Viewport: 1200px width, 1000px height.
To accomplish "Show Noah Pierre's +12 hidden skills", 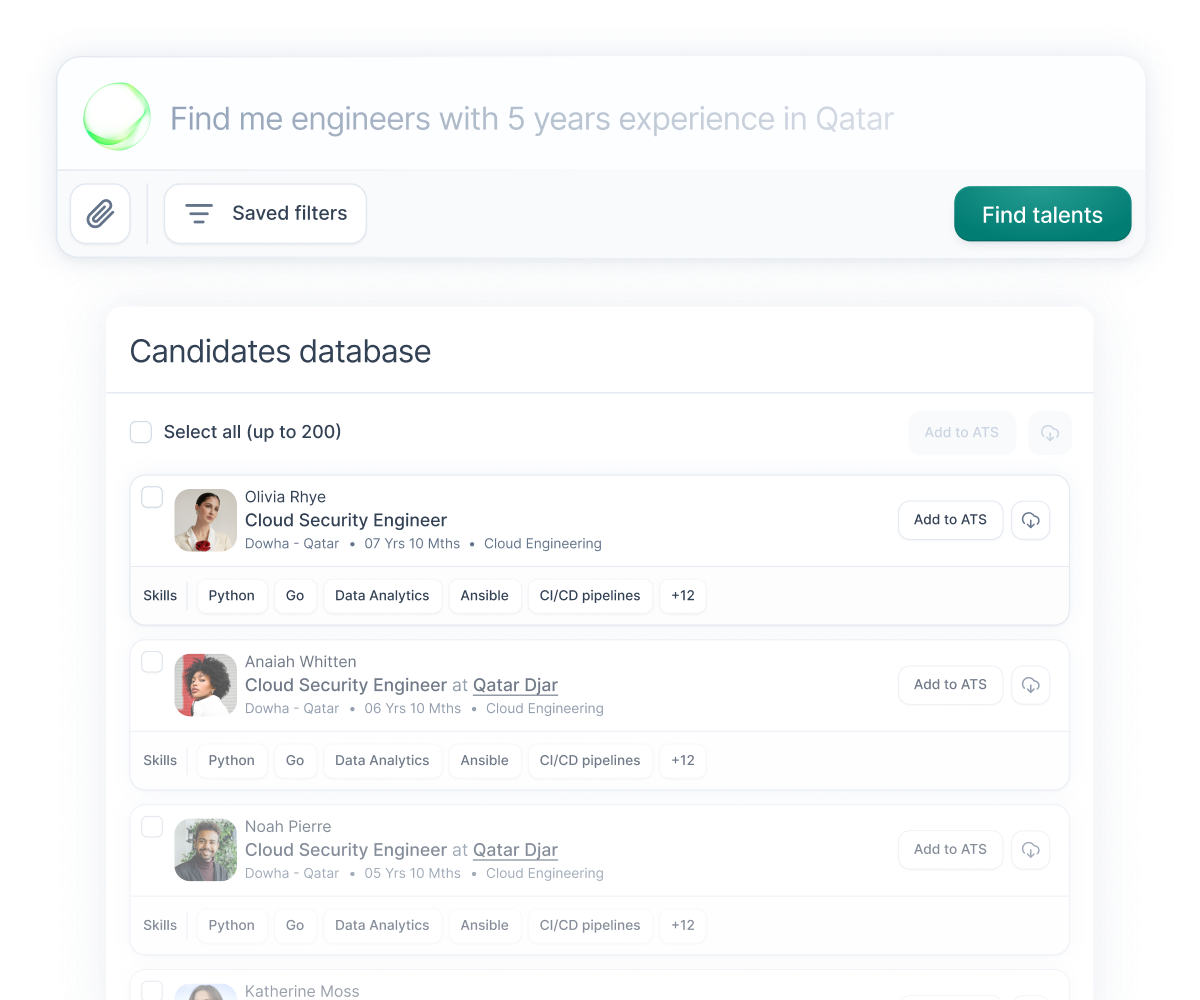I will click(x=683, y=926).
